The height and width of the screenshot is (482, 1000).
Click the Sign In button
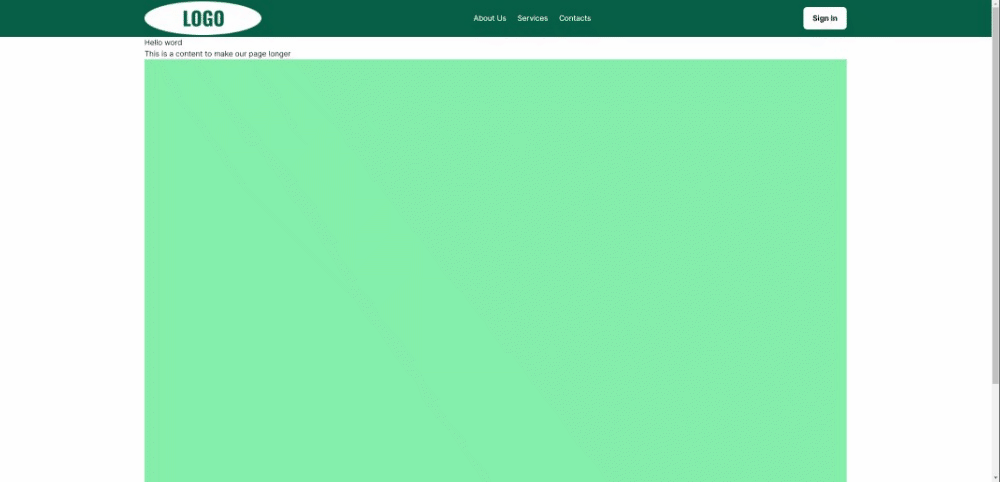pos(825,18)
